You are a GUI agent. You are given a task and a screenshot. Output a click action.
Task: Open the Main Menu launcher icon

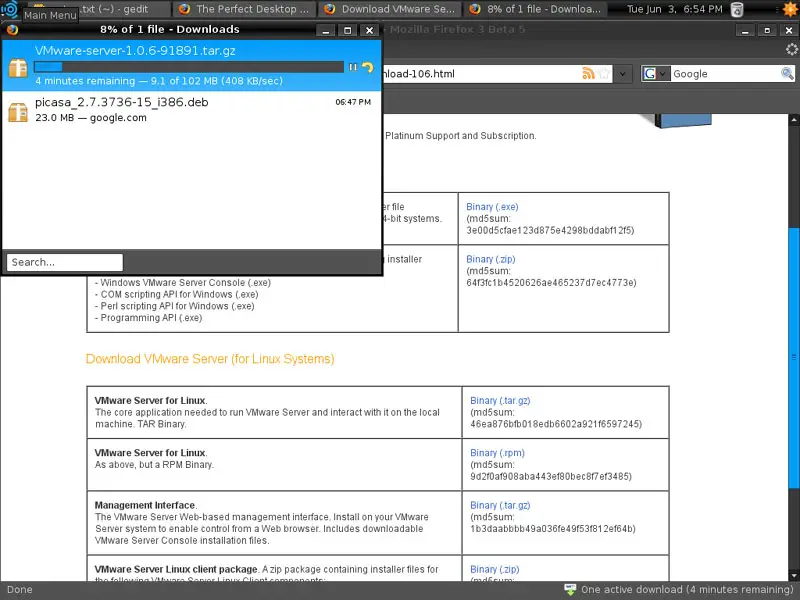tap(10, 9)
